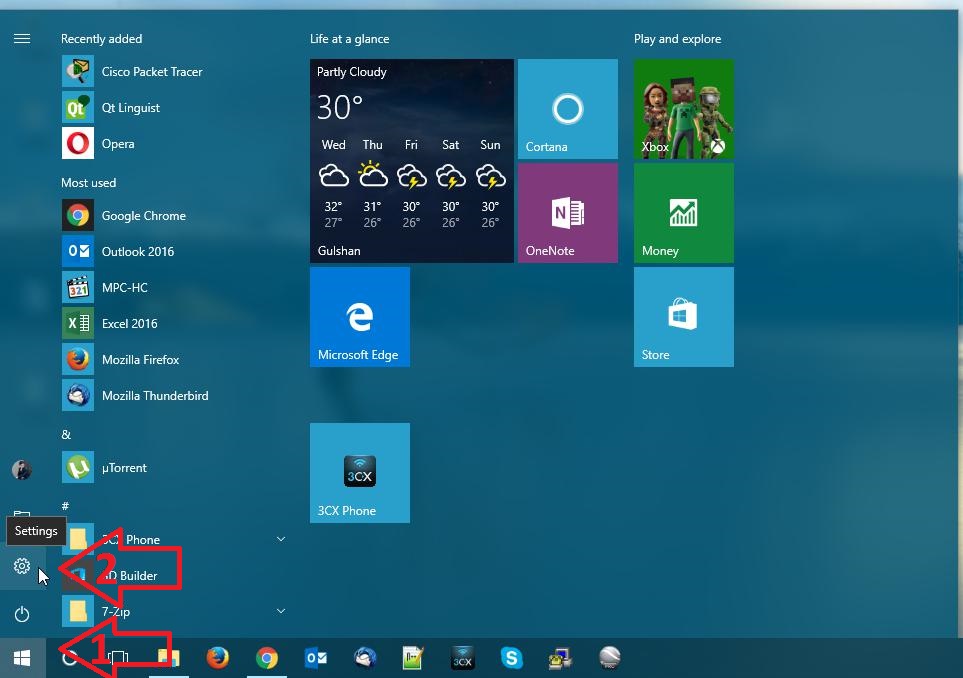Click the Power button in Start menu
963x678 pixels.
(22, 613)
